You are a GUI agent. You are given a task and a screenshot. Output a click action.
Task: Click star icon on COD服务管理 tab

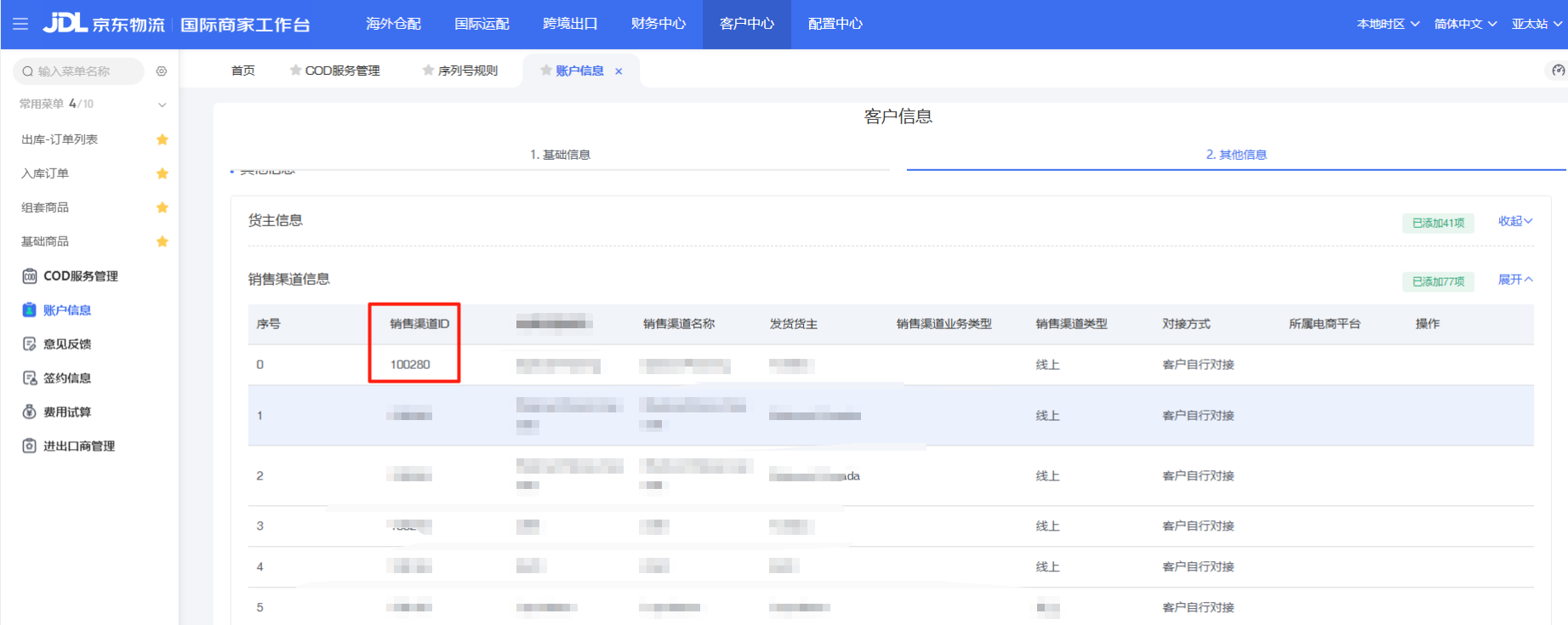point(295,71)
